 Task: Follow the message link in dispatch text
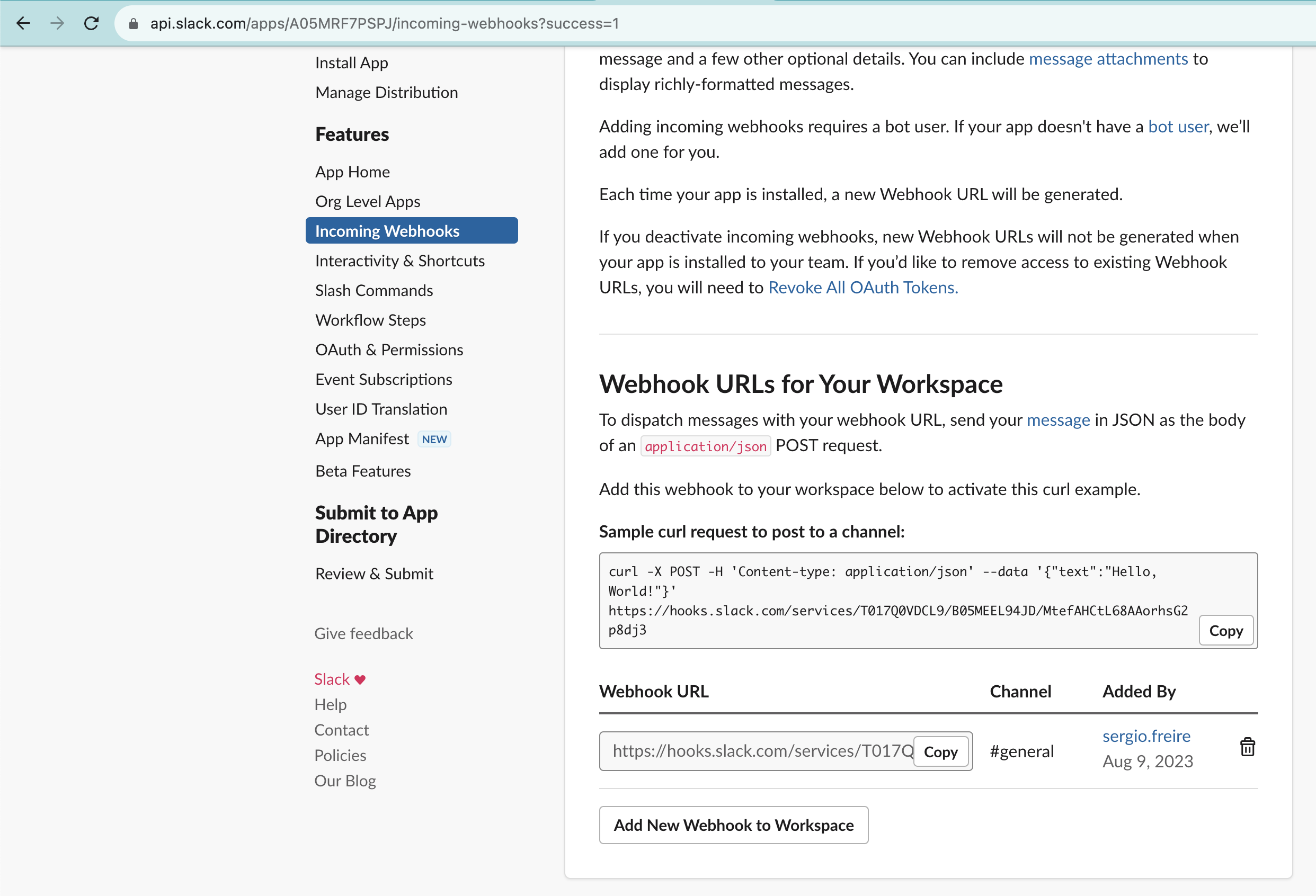tap(1058, 420)
